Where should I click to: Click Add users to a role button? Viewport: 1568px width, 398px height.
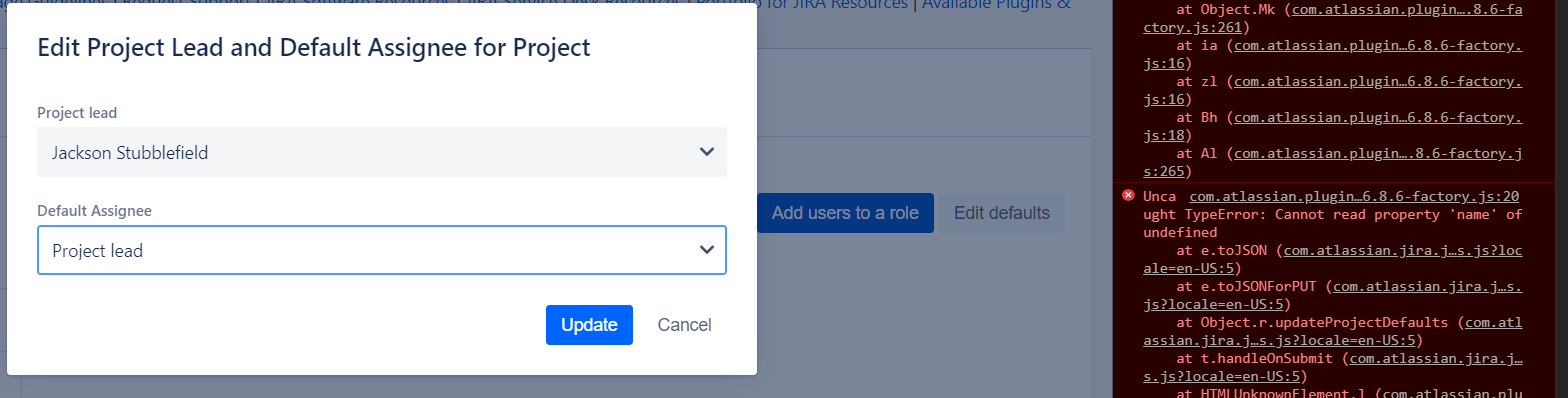click(845, 213)
